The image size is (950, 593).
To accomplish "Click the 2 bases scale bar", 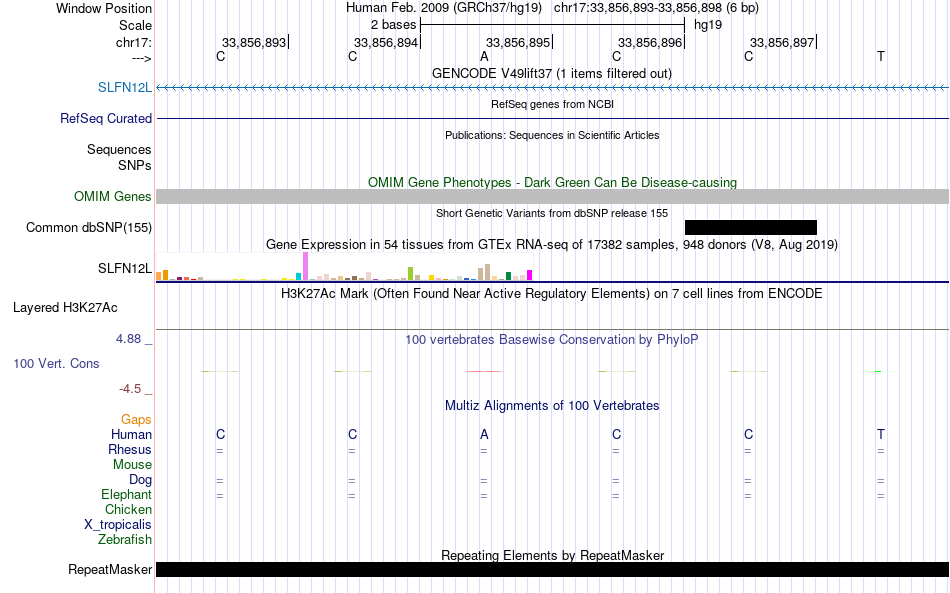I will [552, 25].
